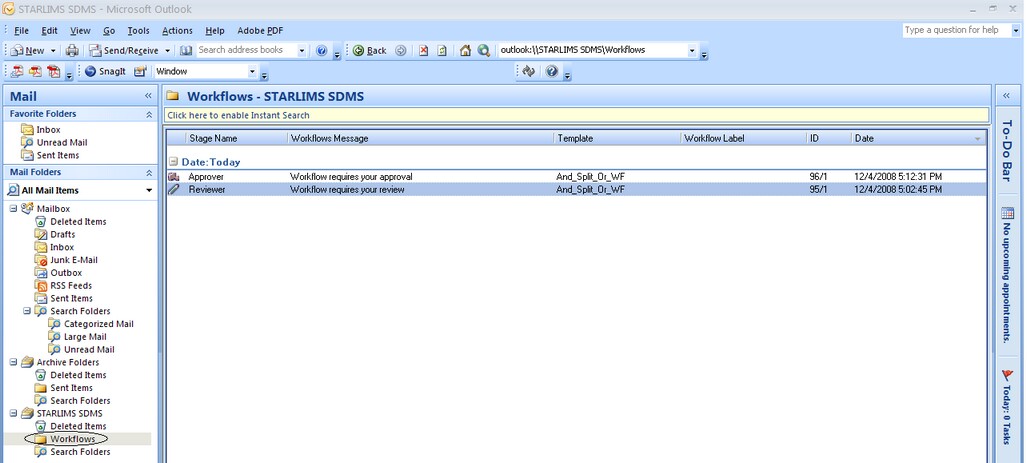Click the Help icon on STARLIMS toolbar
The height and width of the screenshot is (463, 1027).
[551, 71]
